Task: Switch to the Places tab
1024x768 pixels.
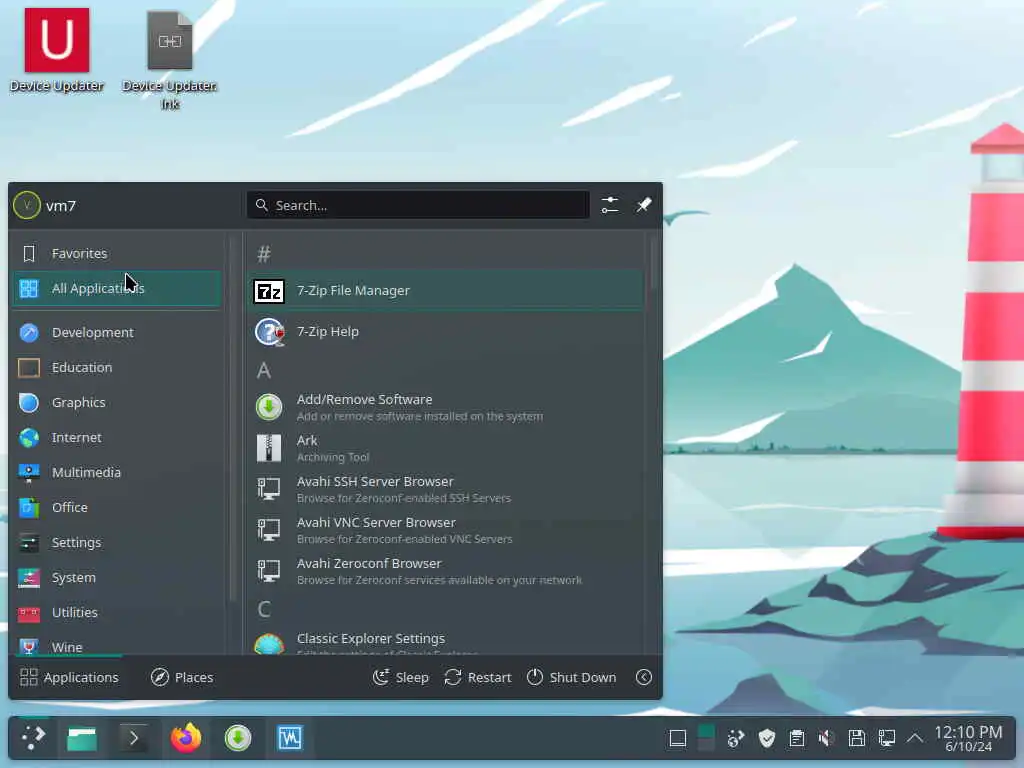Action: 182,677
